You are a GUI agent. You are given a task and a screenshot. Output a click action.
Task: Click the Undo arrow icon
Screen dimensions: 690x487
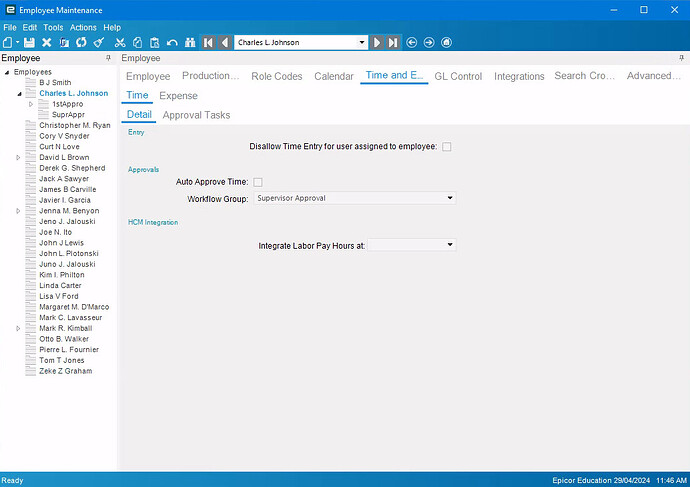pos(172,43)
